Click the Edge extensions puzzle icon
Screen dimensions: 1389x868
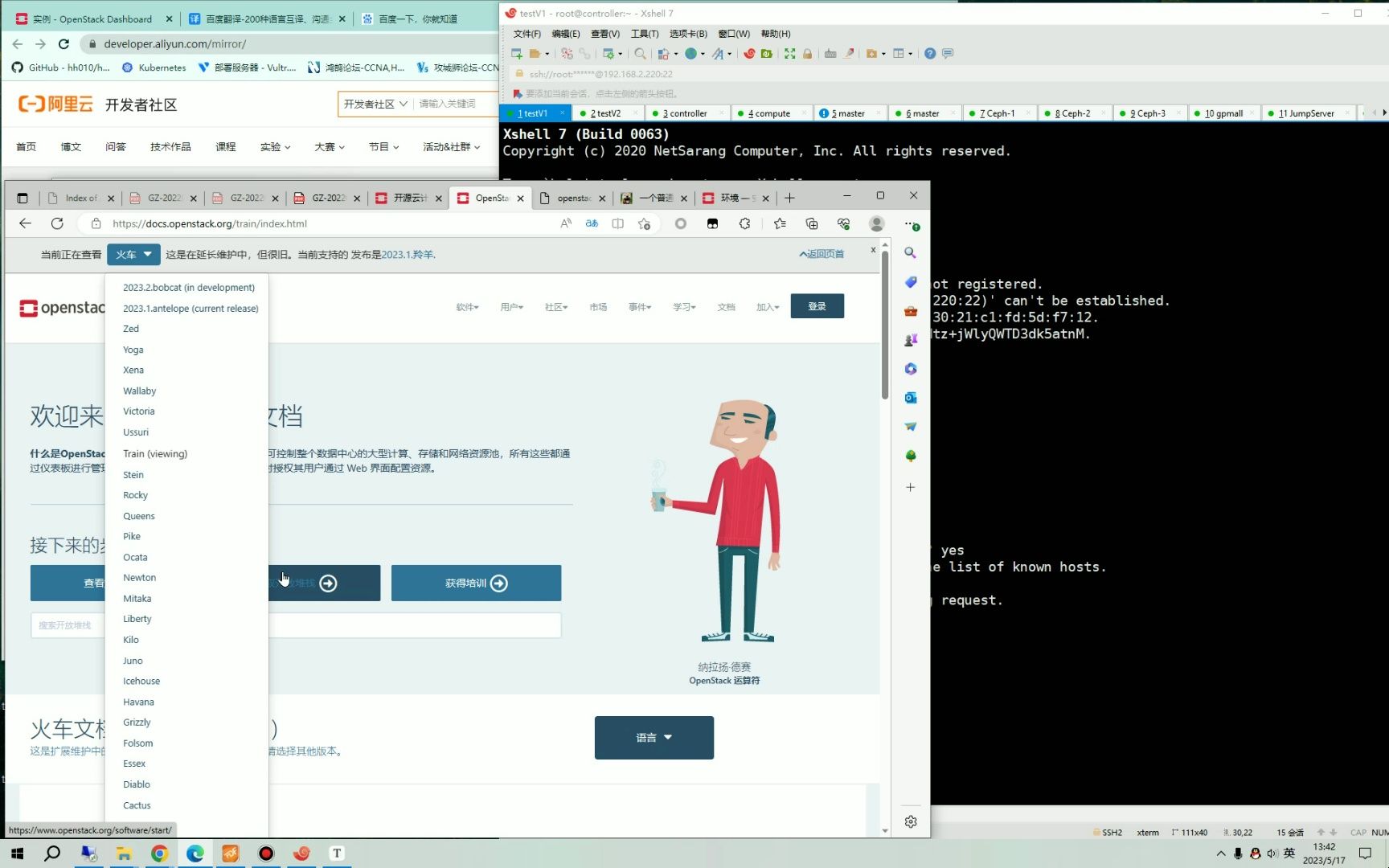click(744, 223)
